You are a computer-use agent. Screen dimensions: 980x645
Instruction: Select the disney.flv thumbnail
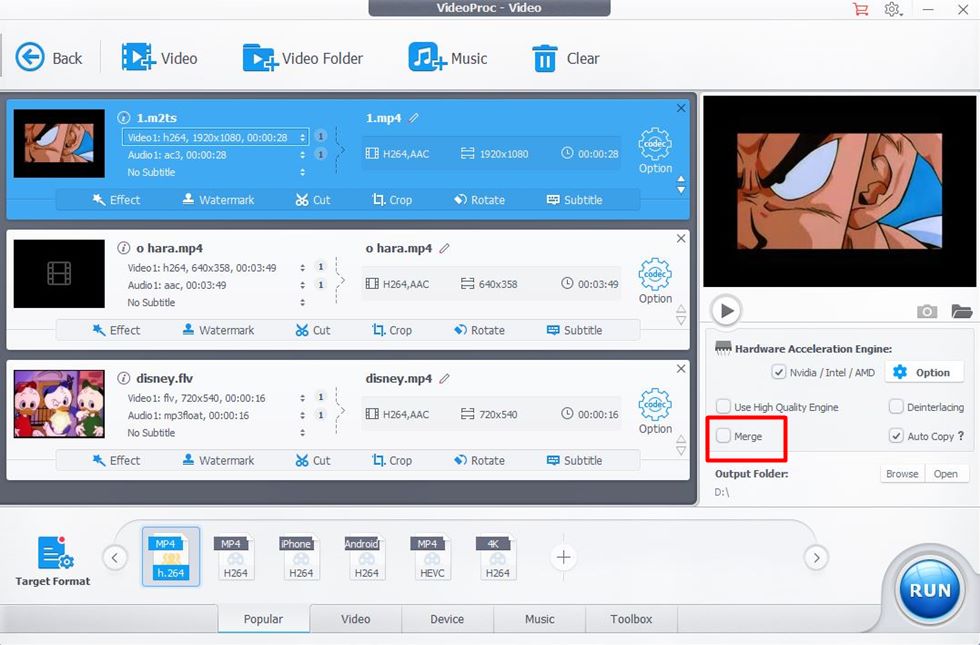tap(59, 404)
